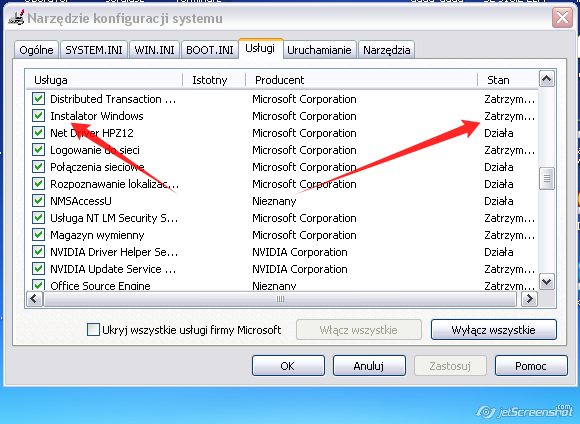Image resolution: width=580 pixels, height=424 pixels.
Task: Click the System Configuration title bar icon
Action: [x=16, y=18]
